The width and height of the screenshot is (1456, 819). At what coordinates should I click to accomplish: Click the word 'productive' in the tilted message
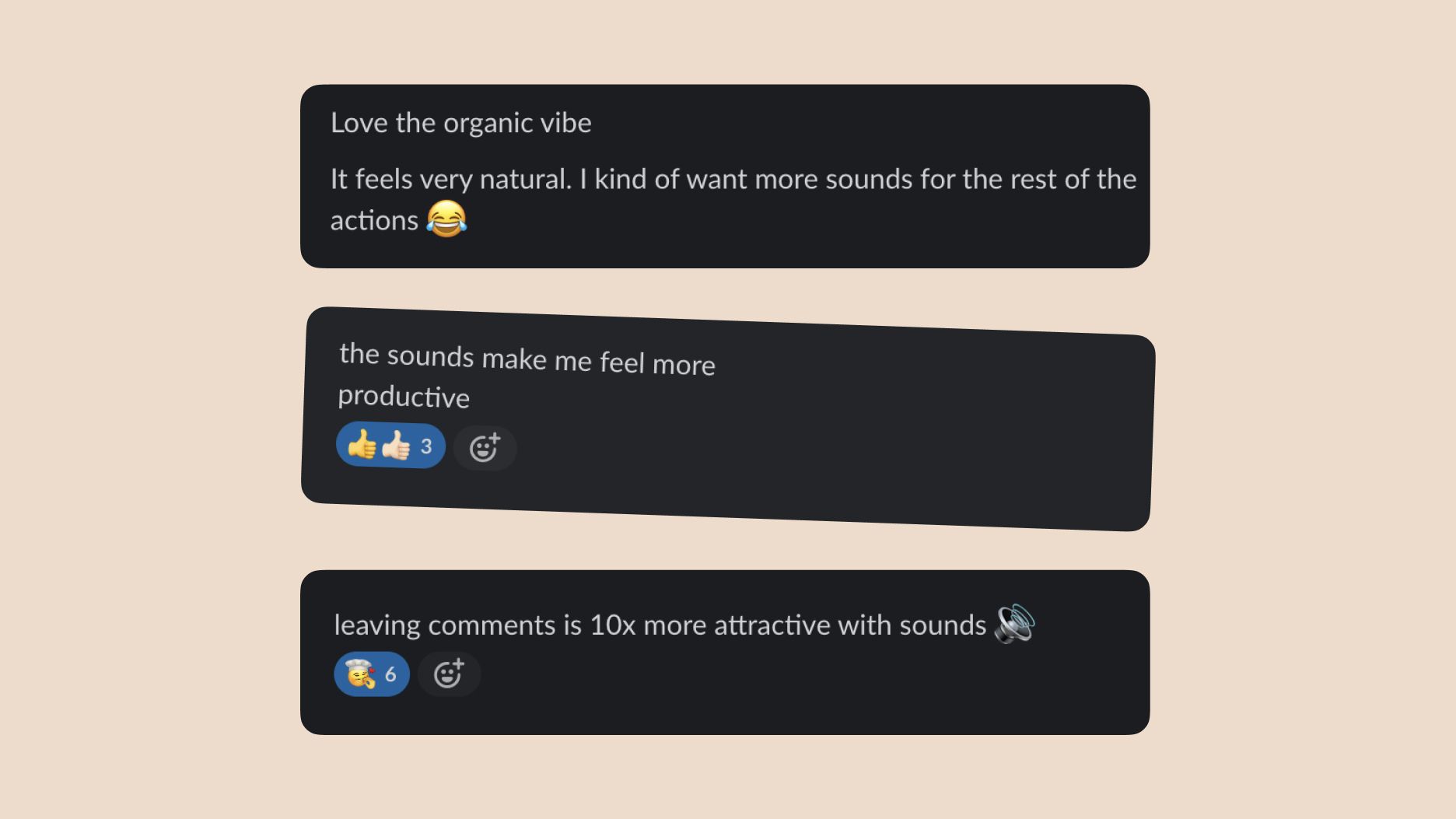404,396
